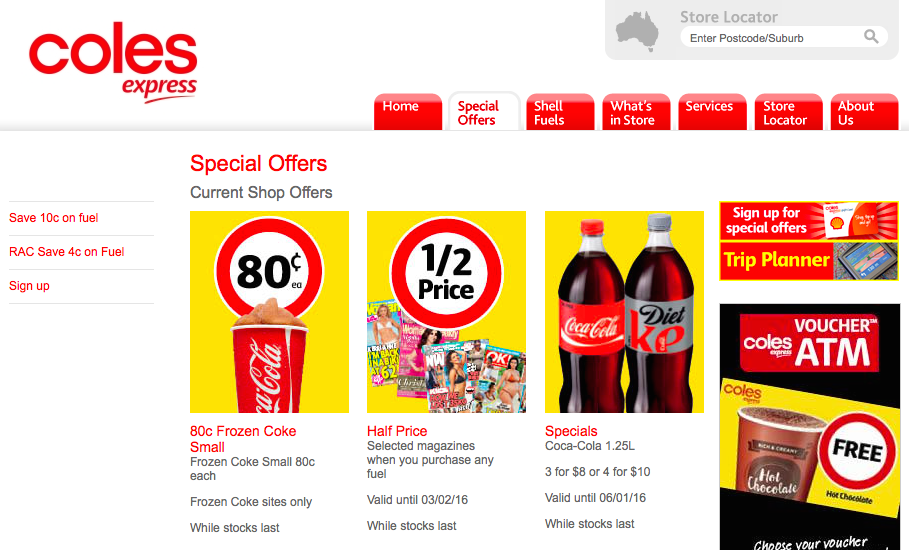Screen dimensions: 909x550
Task: Click the 1/2 Price magazines image
Action: (x=446, y=312)
